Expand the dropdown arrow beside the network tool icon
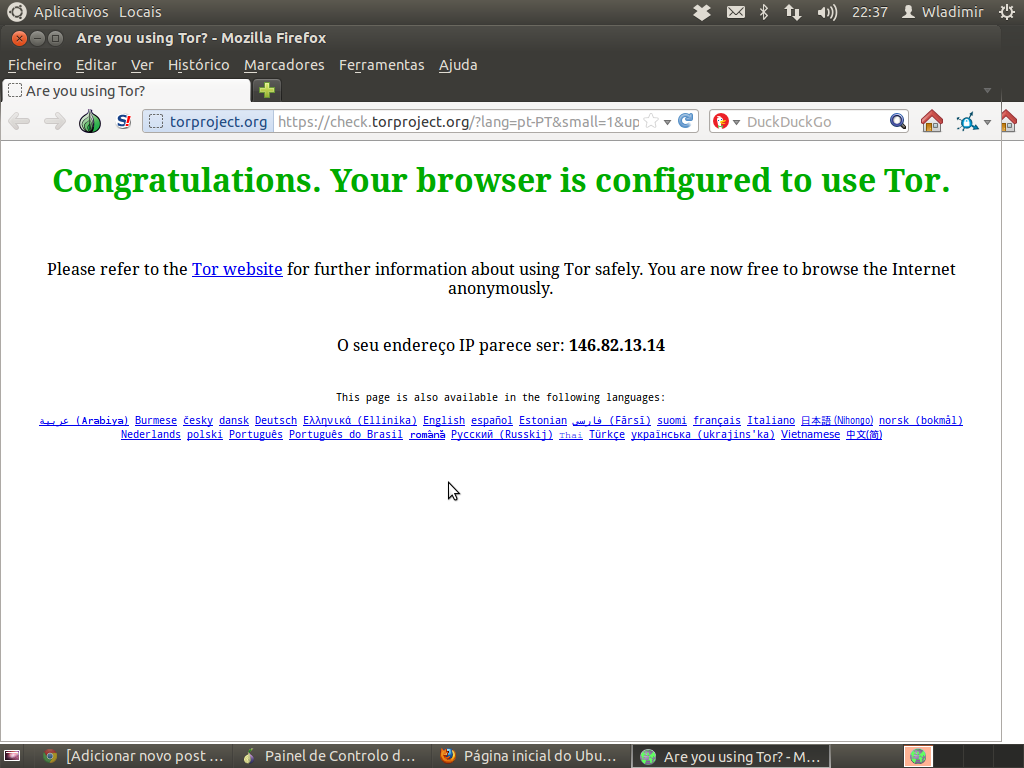The image size is (1024, 768). [x=987, y=122]
